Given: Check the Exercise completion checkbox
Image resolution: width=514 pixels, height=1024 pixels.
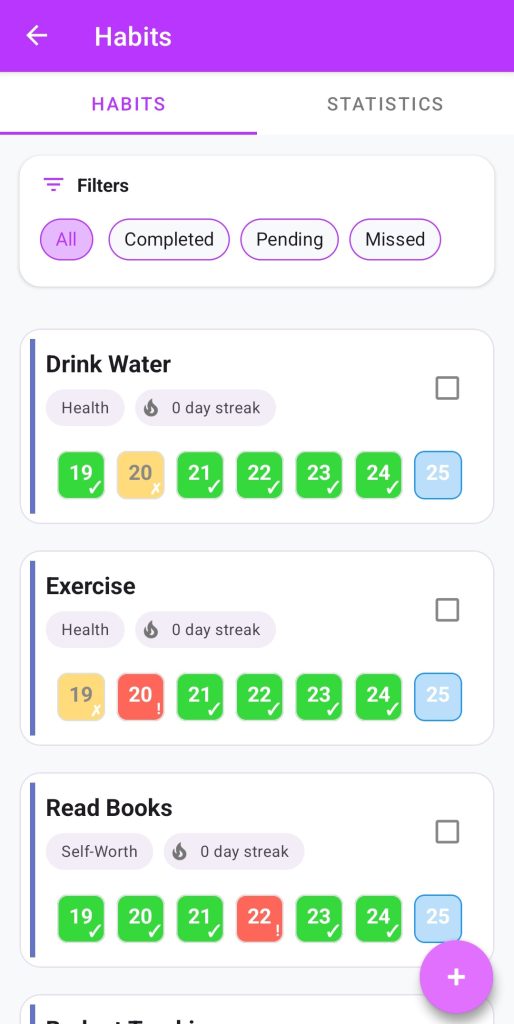Looking at the screenshot, I should pos(447,610).
